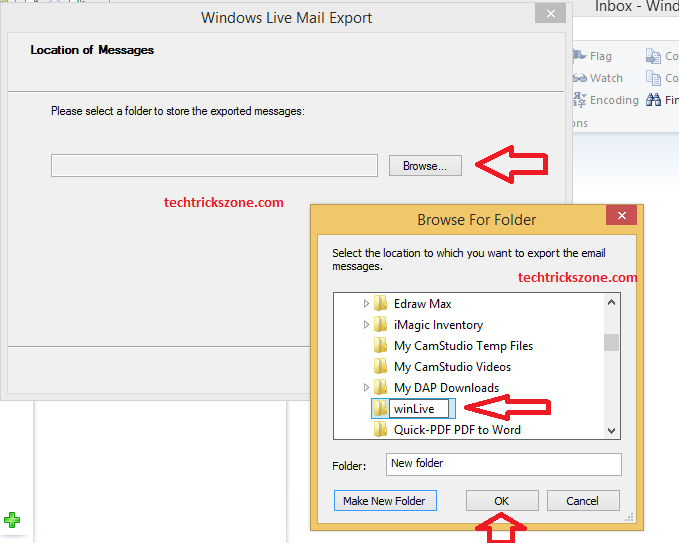Close the Browse For Folder dialog
The width and height of the screenshot is (679, 543).
pos(621,215)
